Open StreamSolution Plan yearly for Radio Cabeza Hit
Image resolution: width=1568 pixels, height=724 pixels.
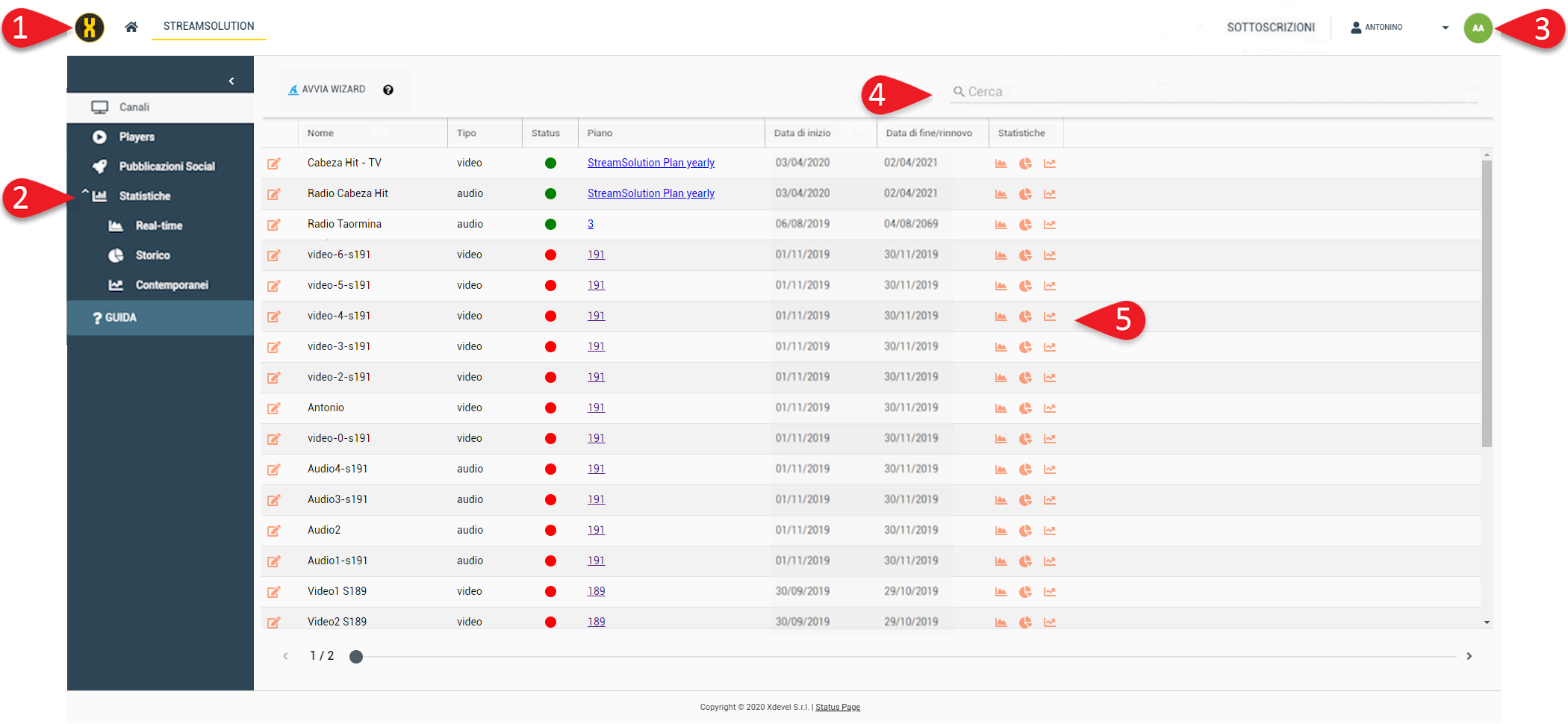(x=651, y=193)
